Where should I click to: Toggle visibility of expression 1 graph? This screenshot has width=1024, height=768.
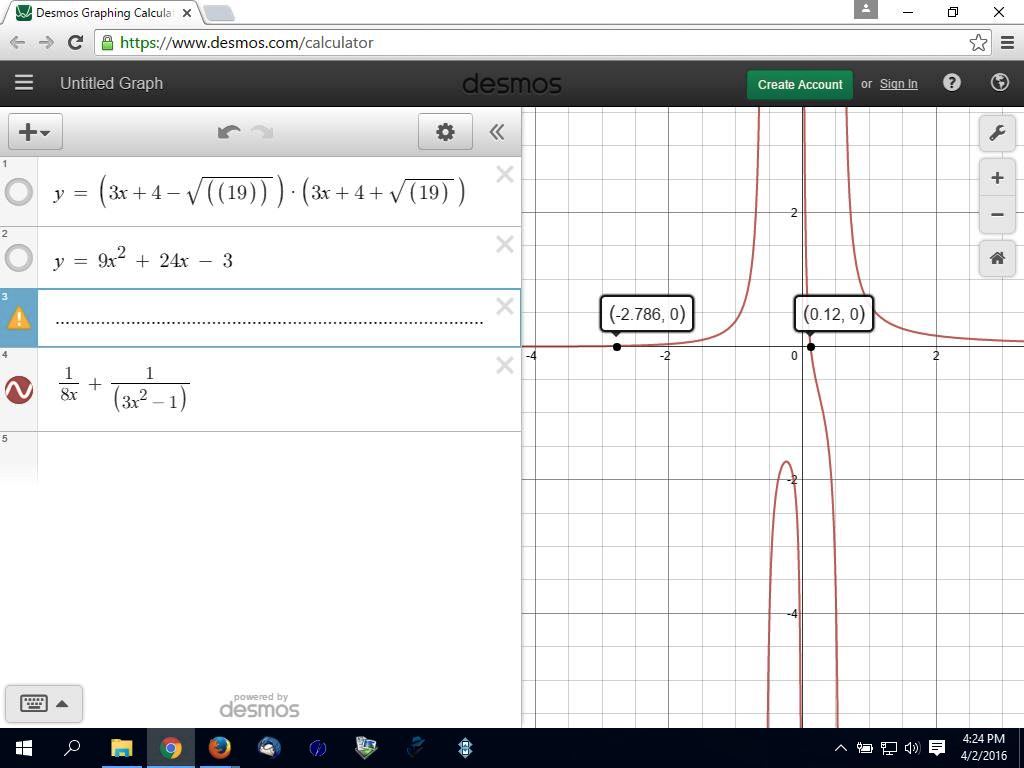[x=19, y=193]
